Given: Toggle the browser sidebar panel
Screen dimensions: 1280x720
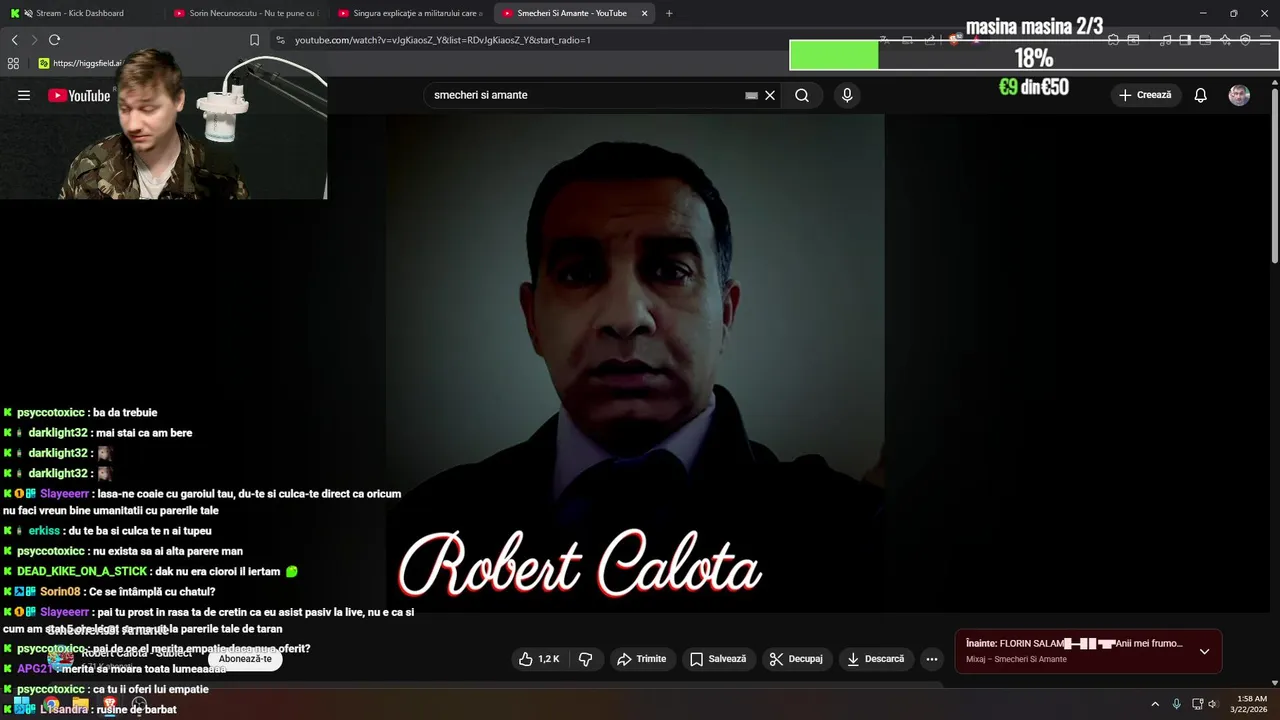Looking at the screenshot, I should point(1185,40).
